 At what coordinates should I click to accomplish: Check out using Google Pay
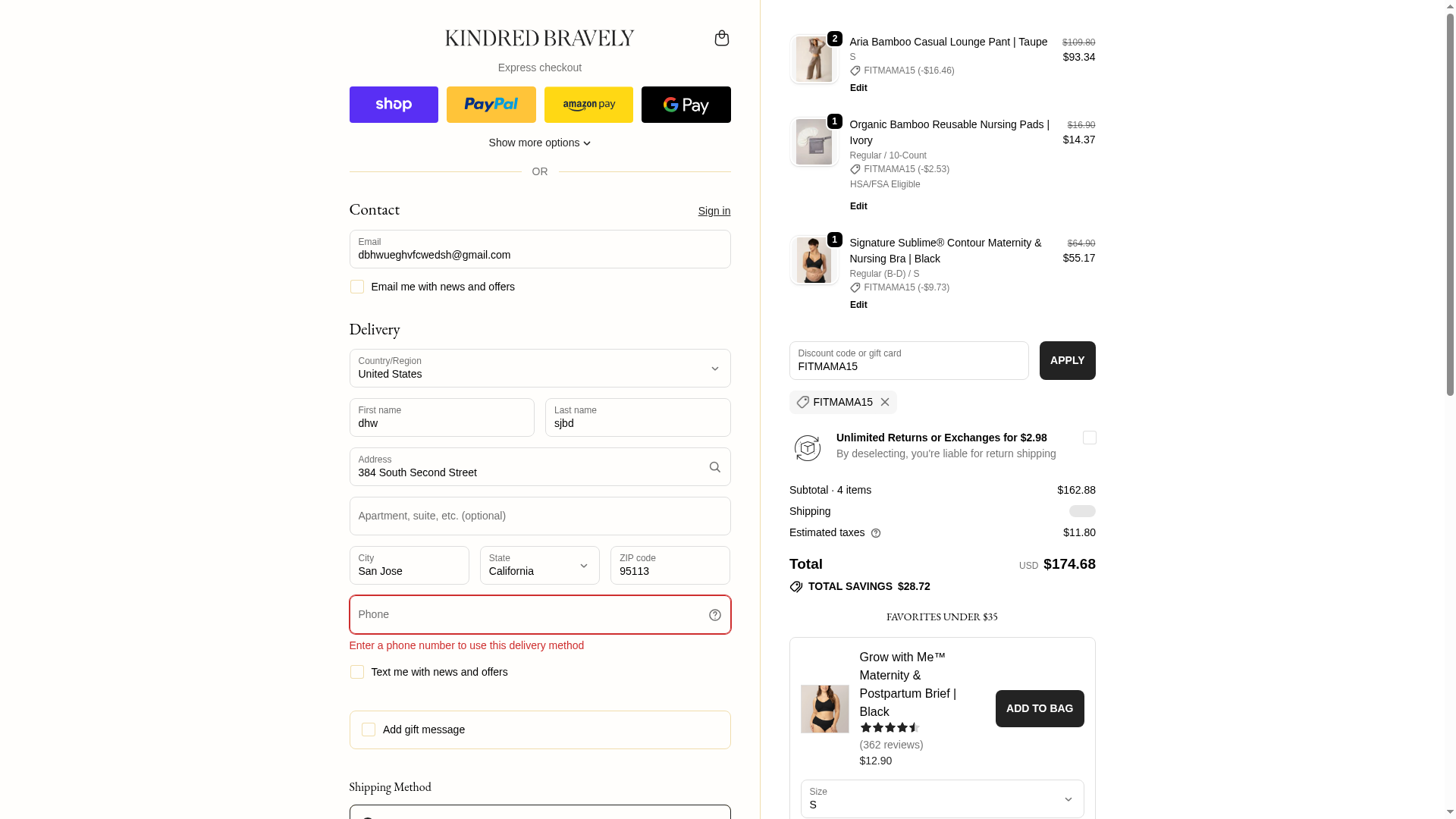click(x=686, y=105)
